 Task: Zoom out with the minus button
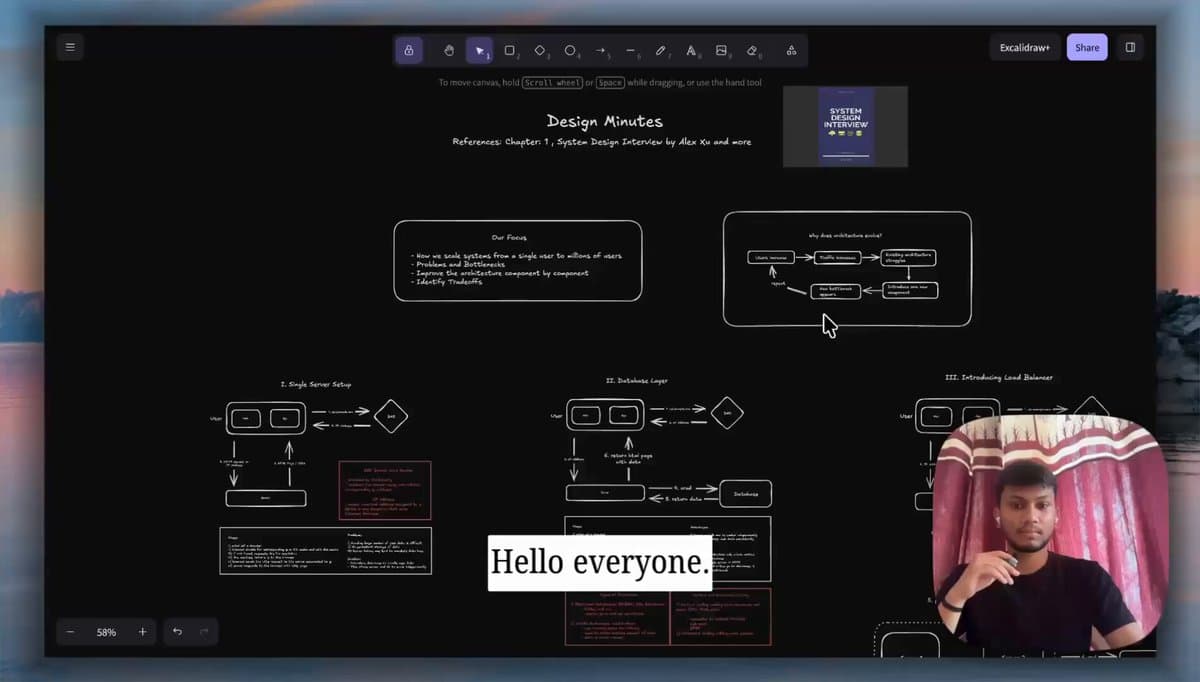(70, 632)
